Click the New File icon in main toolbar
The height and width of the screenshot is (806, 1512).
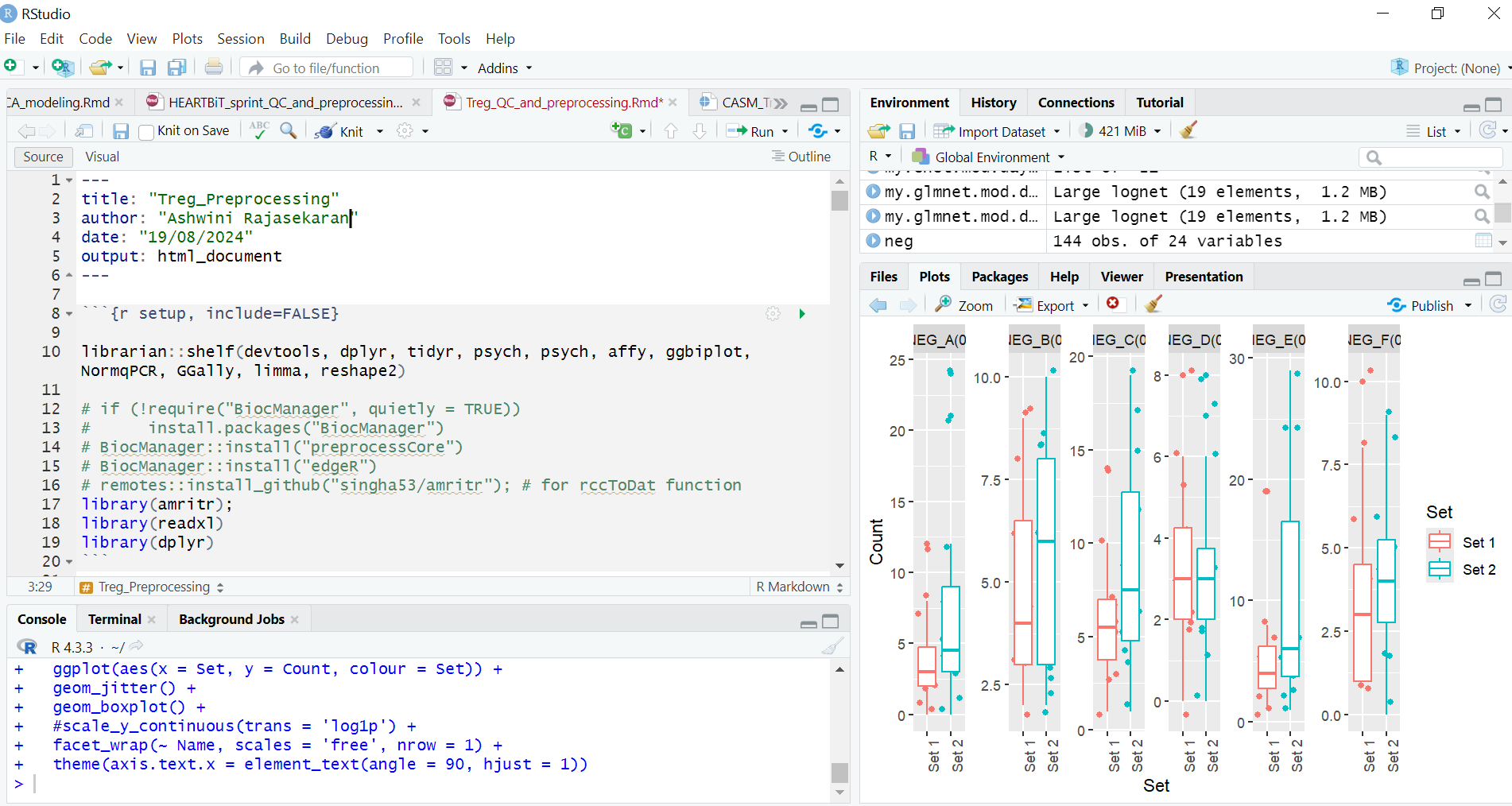pos(11,67)
